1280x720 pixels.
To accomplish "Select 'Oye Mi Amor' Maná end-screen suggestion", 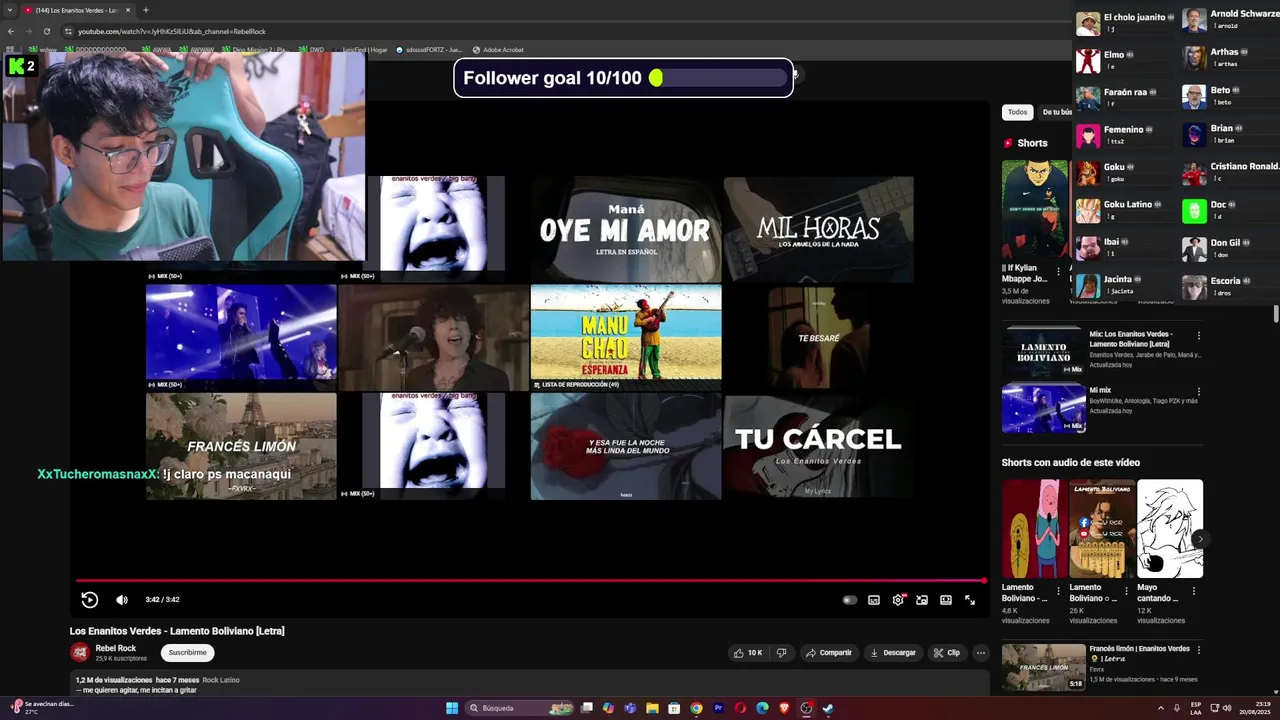I will coord(626,229).
